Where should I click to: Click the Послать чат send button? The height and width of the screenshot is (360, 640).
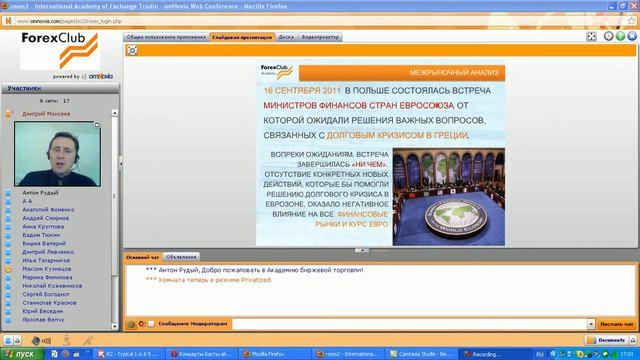(616, 324)
